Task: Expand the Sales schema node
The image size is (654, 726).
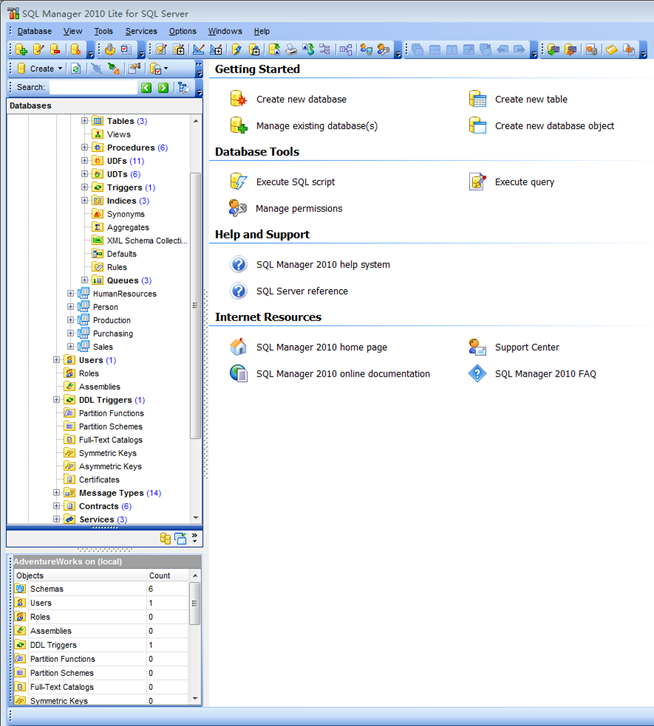Action: click(x=70, y=346)
